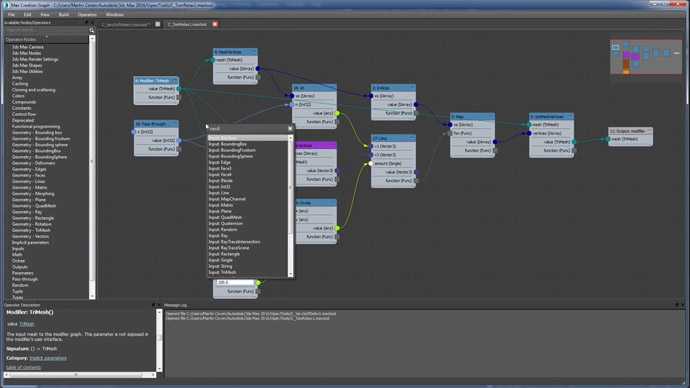Close the node search popup

290,128
